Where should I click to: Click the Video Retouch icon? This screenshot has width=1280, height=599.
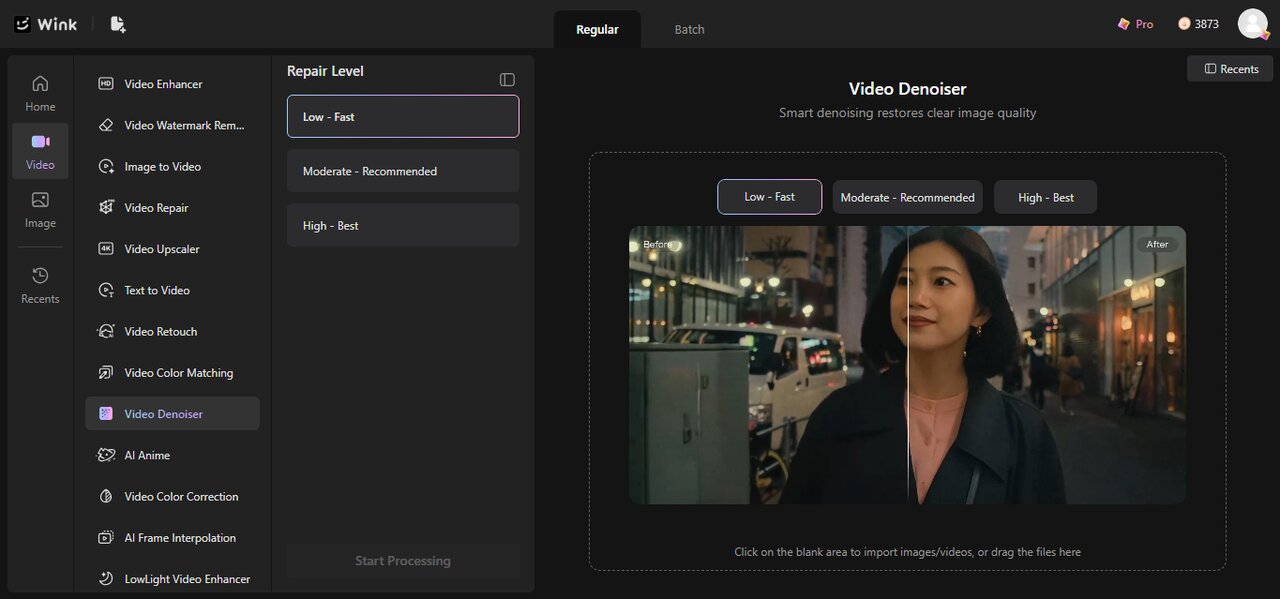[106, 331]
